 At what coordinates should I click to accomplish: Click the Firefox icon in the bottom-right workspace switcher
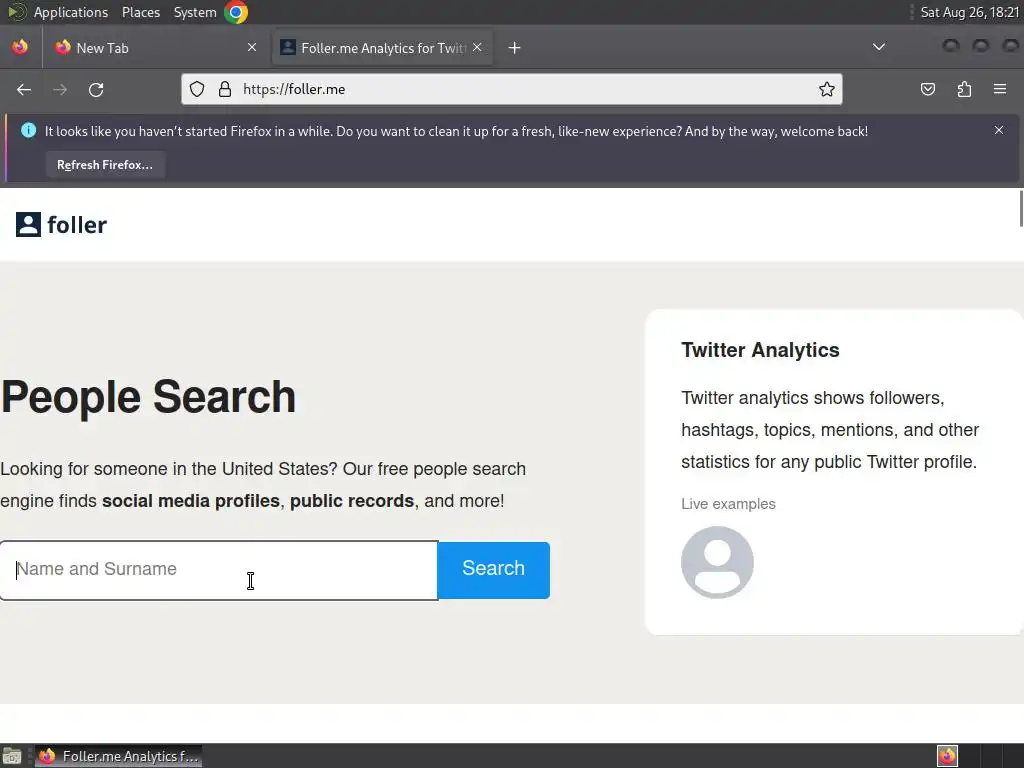(x=947, y=756)
